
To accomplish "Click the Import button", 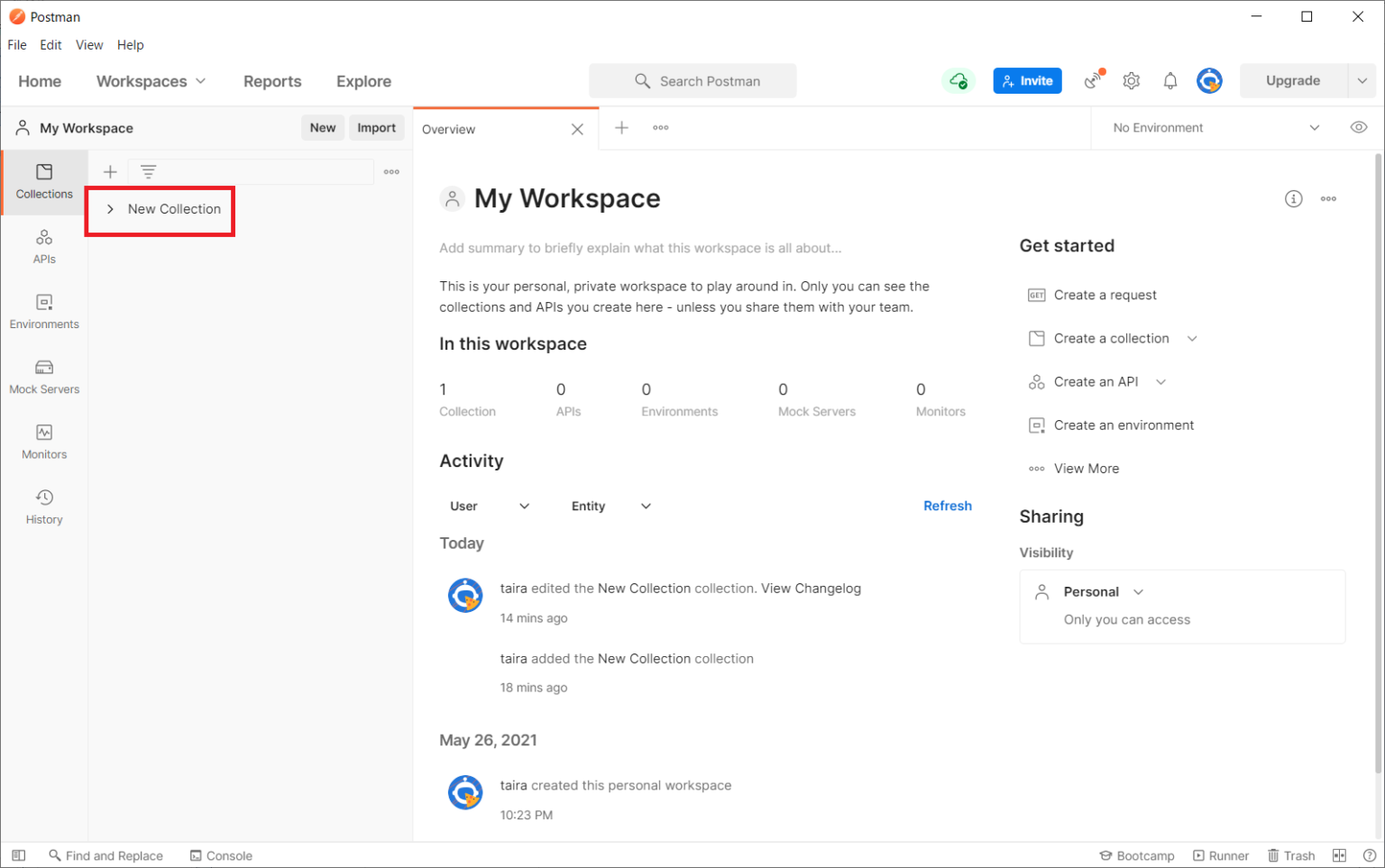I will [x=376, y=128].
